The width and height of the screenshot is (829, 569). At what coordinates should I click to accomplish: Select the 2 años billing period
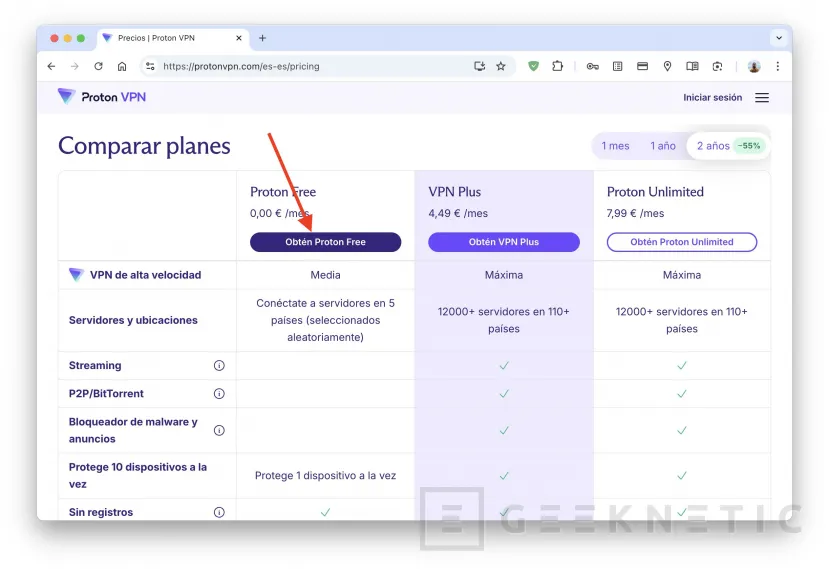pos(728,146)
